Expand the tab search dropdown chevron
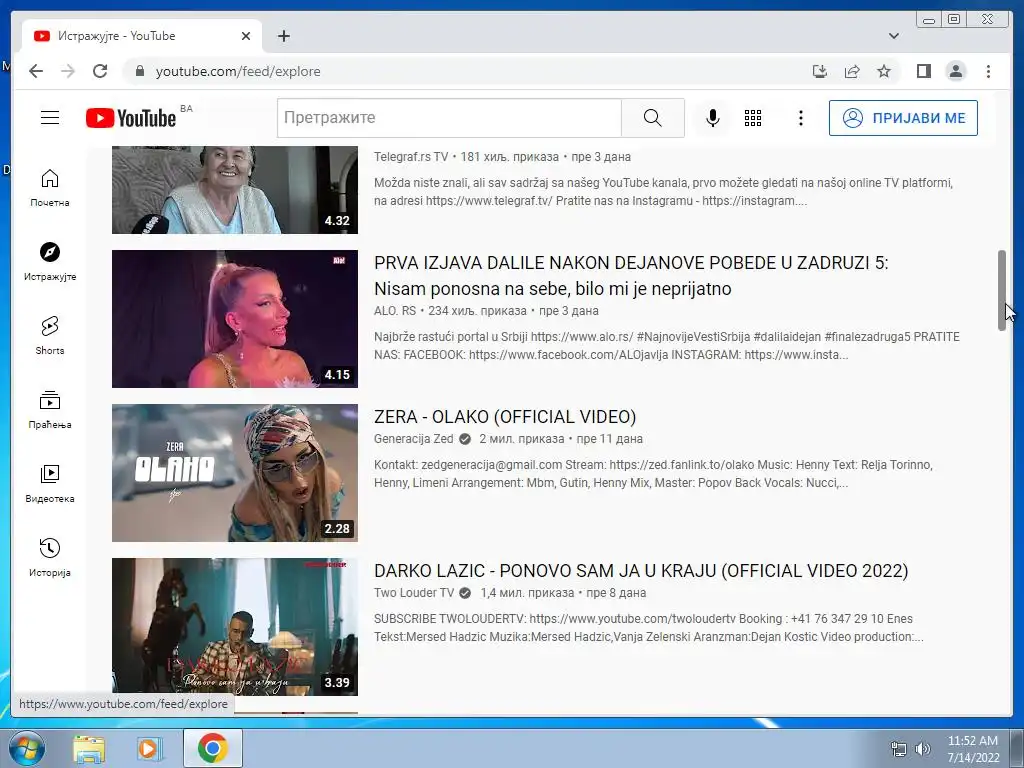1024x768 pixels. click(x=894, y=36)
